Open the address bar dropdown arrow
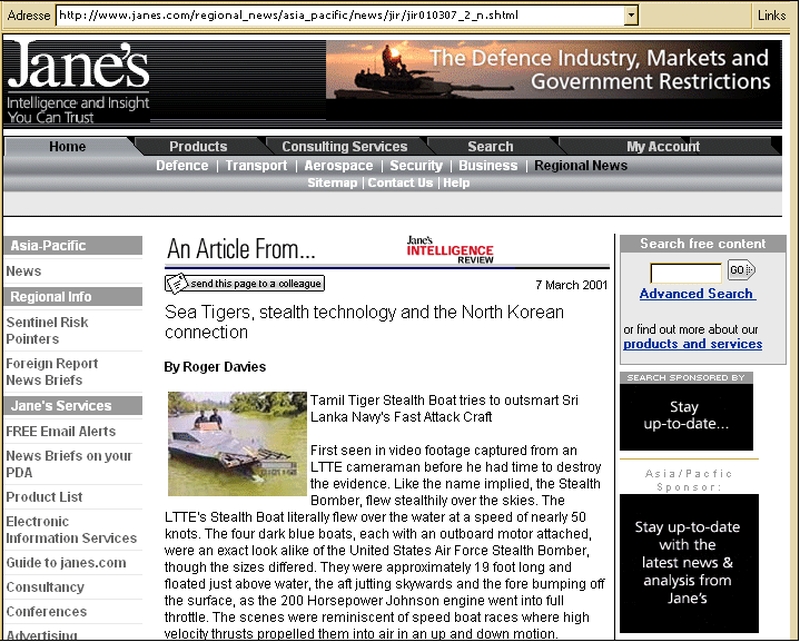This screenshot has width=800, height=642. coord(630,16)
